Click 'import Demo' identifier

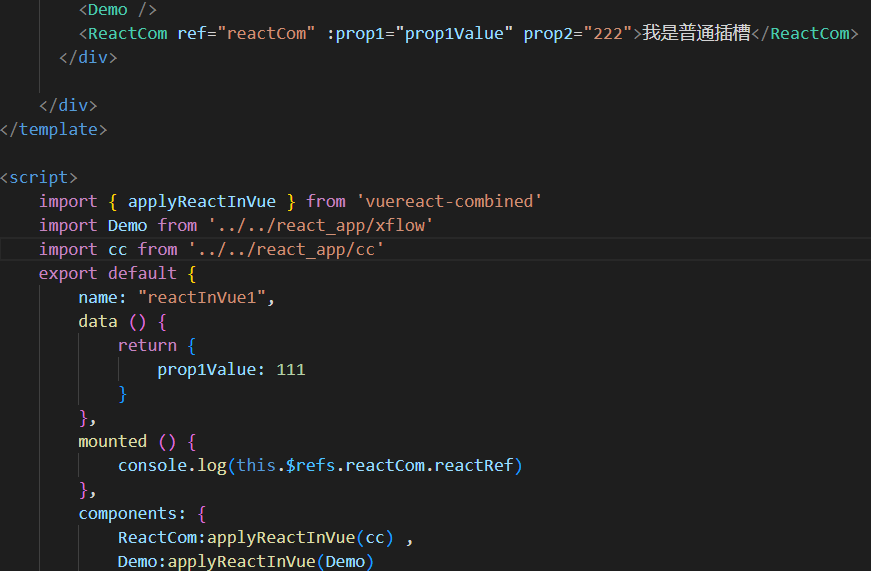(x=127, y=226)
